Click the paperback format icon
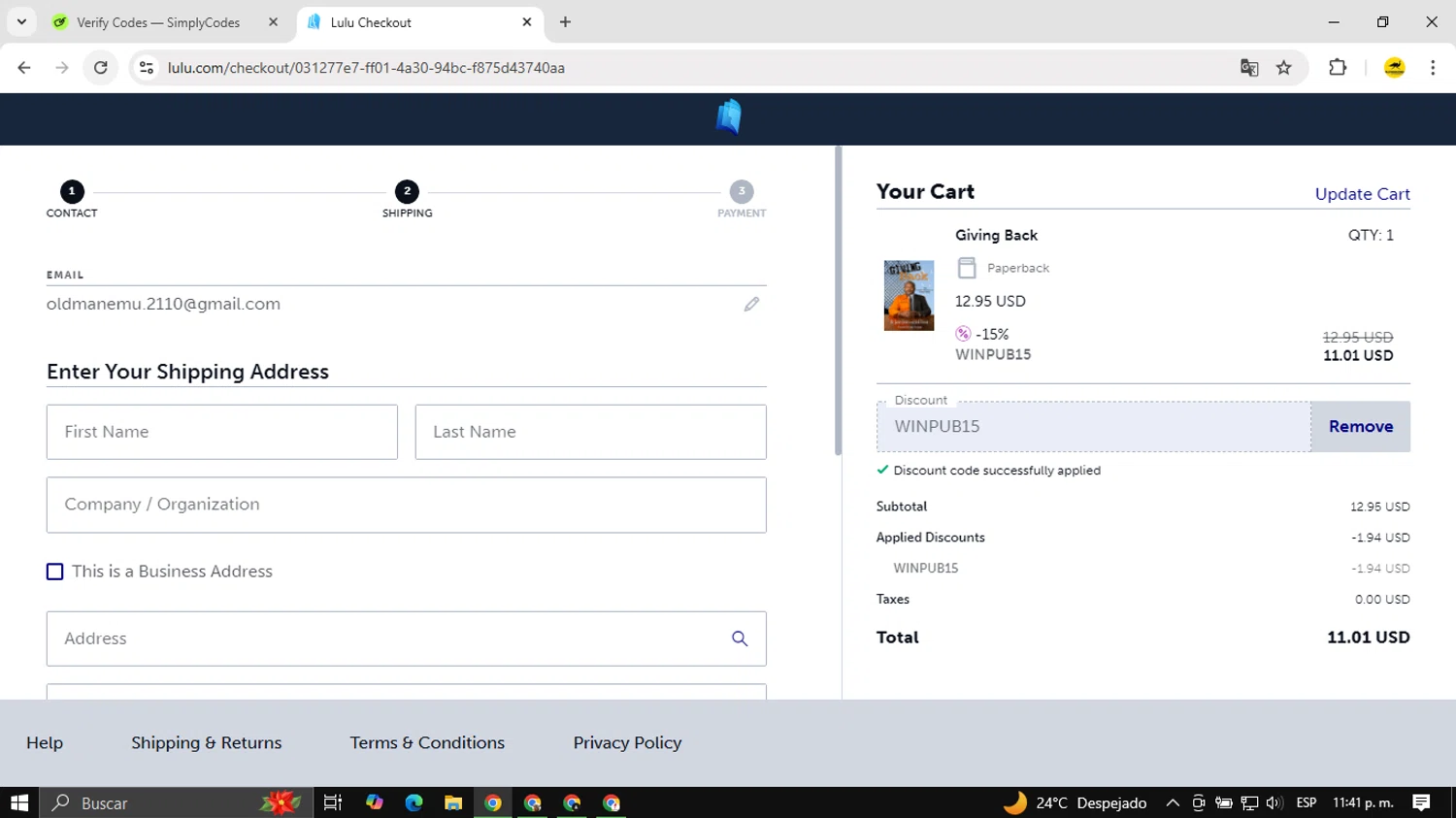The image size is (1456, 818). coord(967,268)
